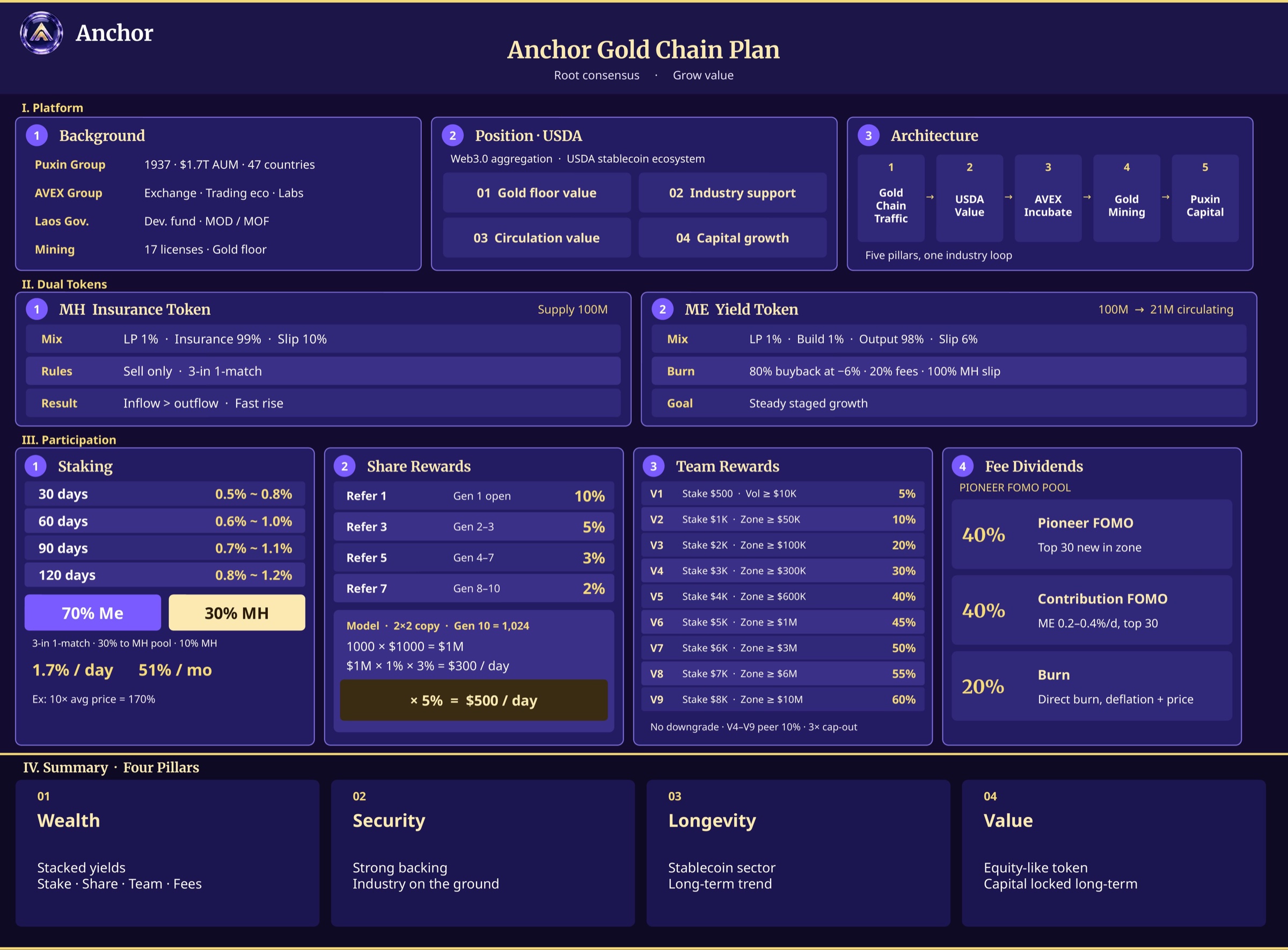Click the MH token Result row
Viewport: 1288px width, 950px height.
click(x=323, y=403)
